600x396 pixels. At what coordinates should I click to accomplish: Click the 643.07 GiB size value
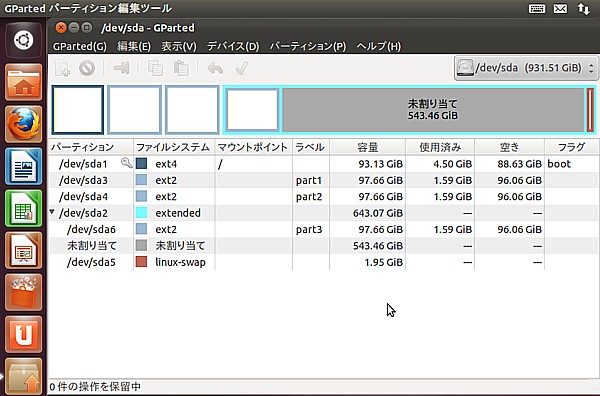point(378,213)
